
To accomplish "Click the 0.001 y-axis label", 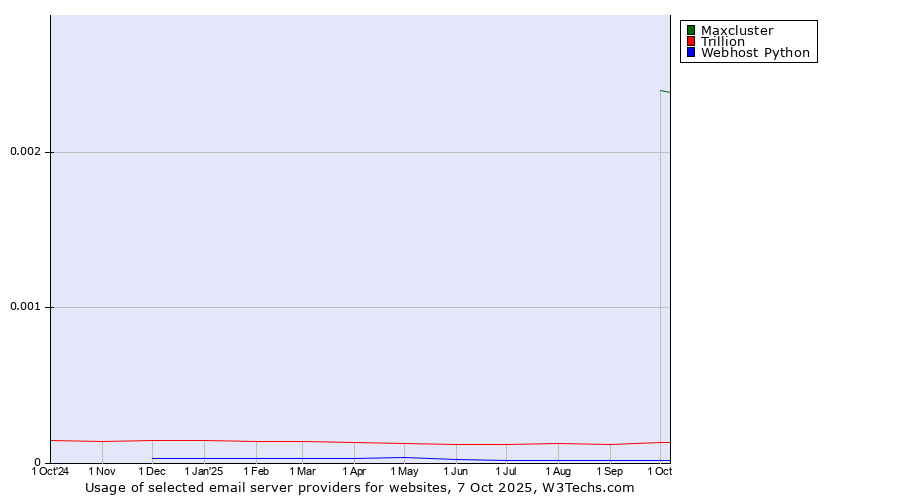I will [x=24, y=307].
